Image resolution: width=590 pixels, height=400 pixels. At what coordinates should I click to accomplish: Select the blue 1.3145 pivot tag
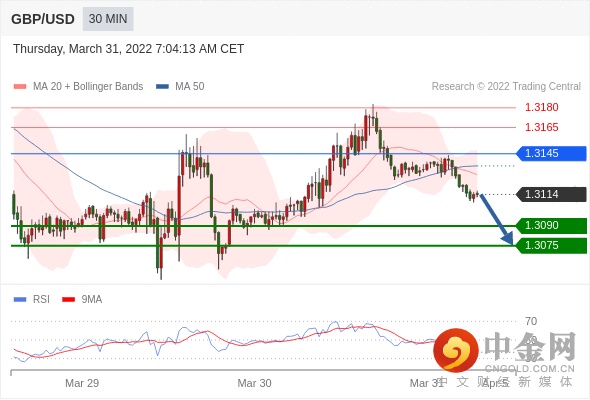coord(551,154)
